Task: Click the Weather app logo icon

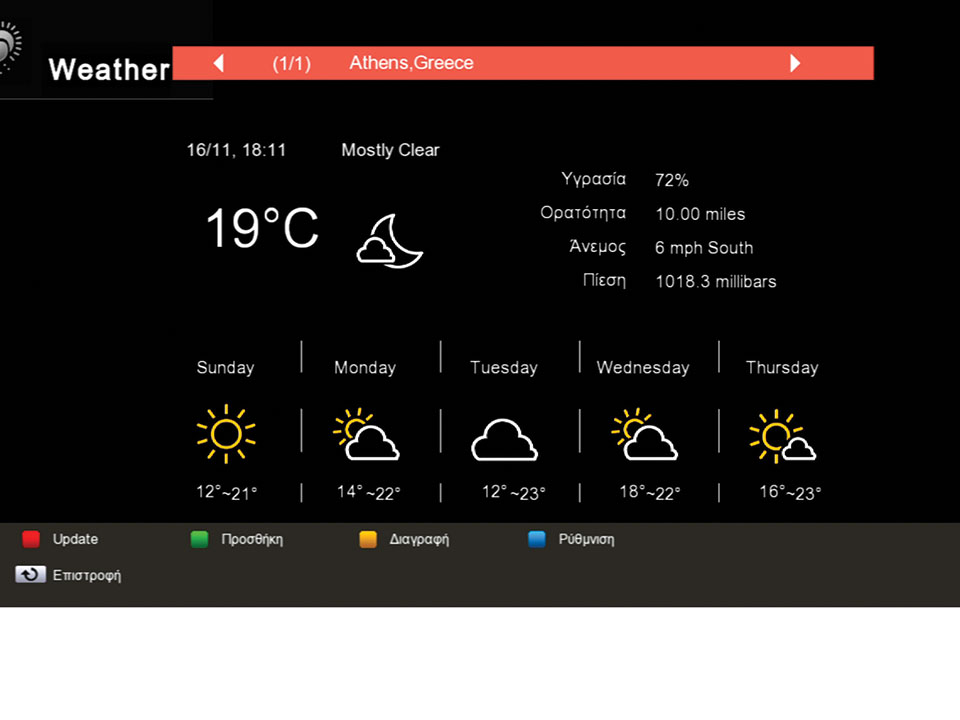Action: coord(8,48)
